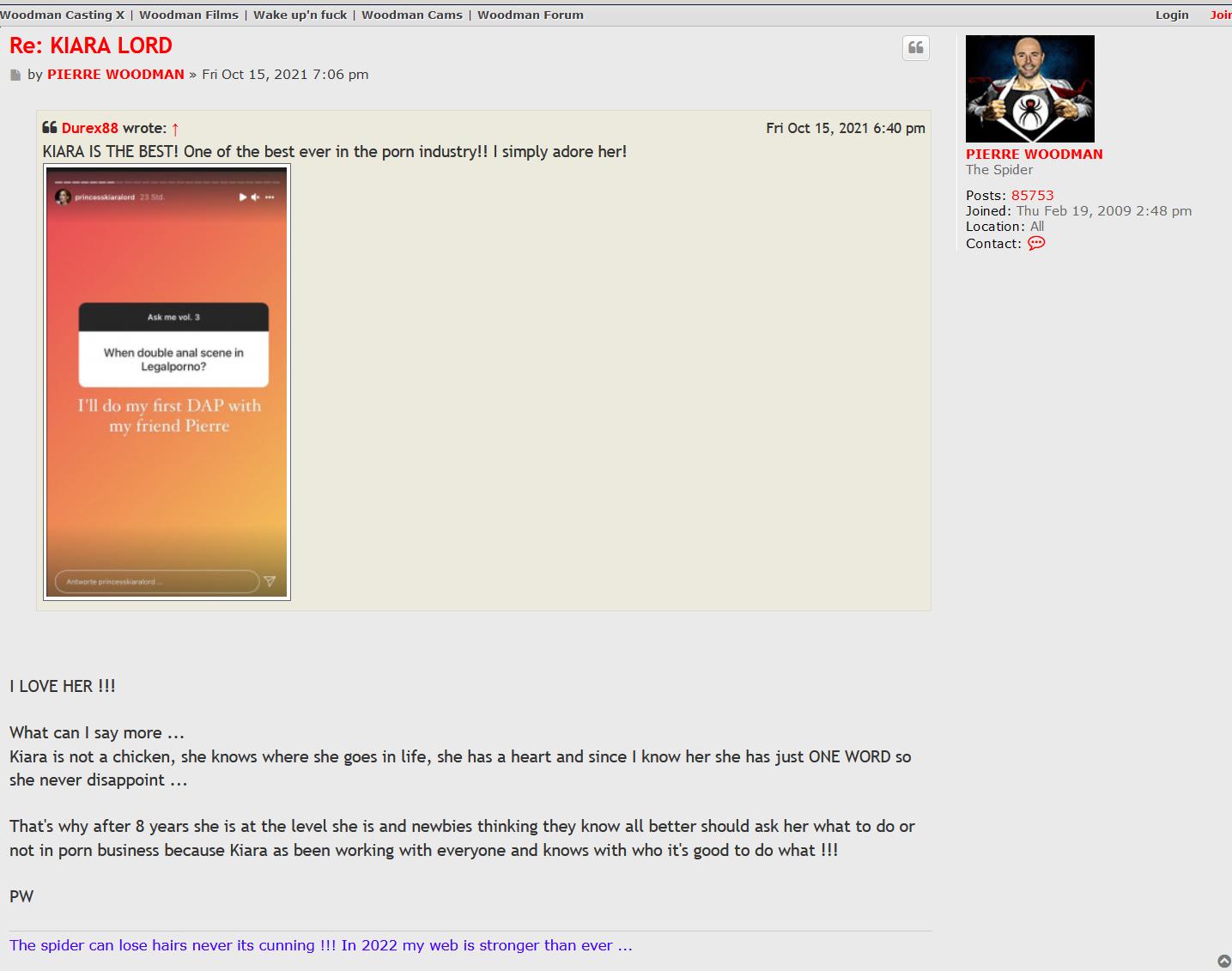Click PIERRE WOODMAN author name in byline
Screen dimensions: 1232x971
(116, 75)
